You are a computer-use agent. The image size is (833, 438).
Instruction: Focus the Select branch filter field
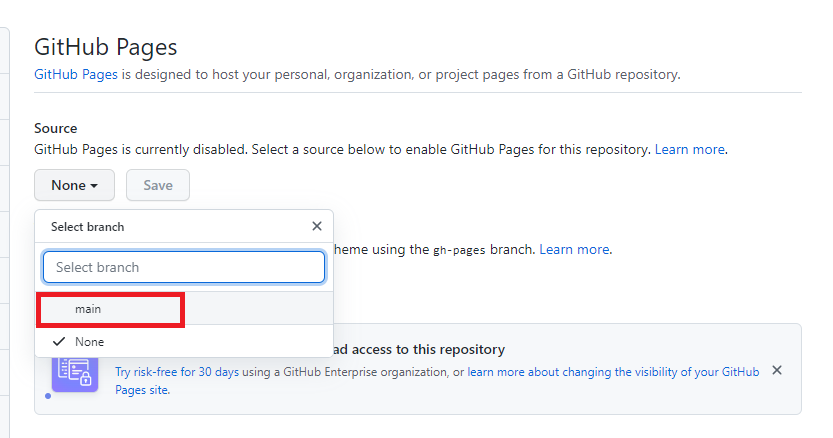coord(184,267)
